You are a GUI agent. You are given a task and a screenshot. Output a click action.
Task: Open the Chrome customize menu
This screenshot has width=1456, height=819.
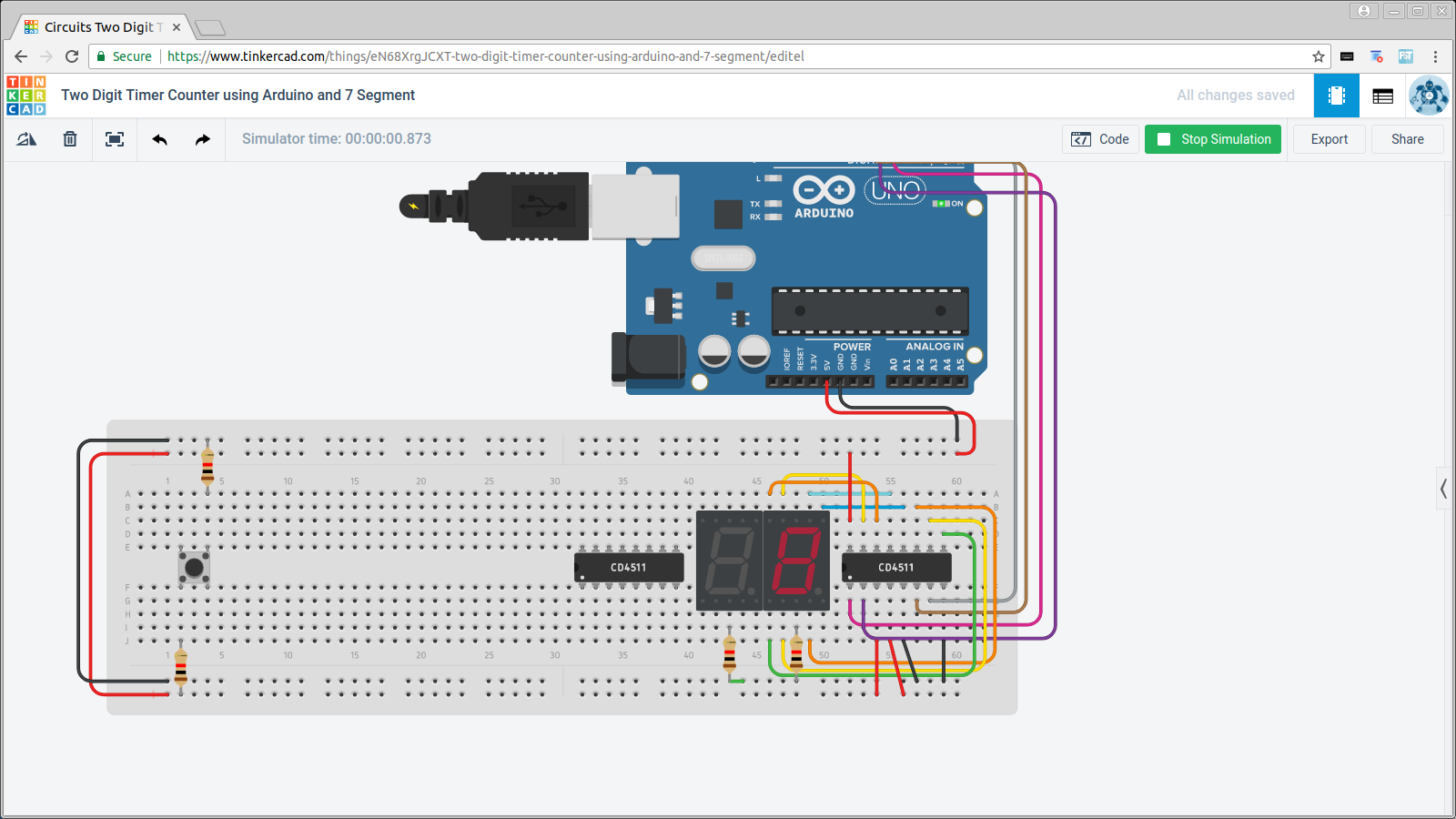click(x=1435, y=56)
